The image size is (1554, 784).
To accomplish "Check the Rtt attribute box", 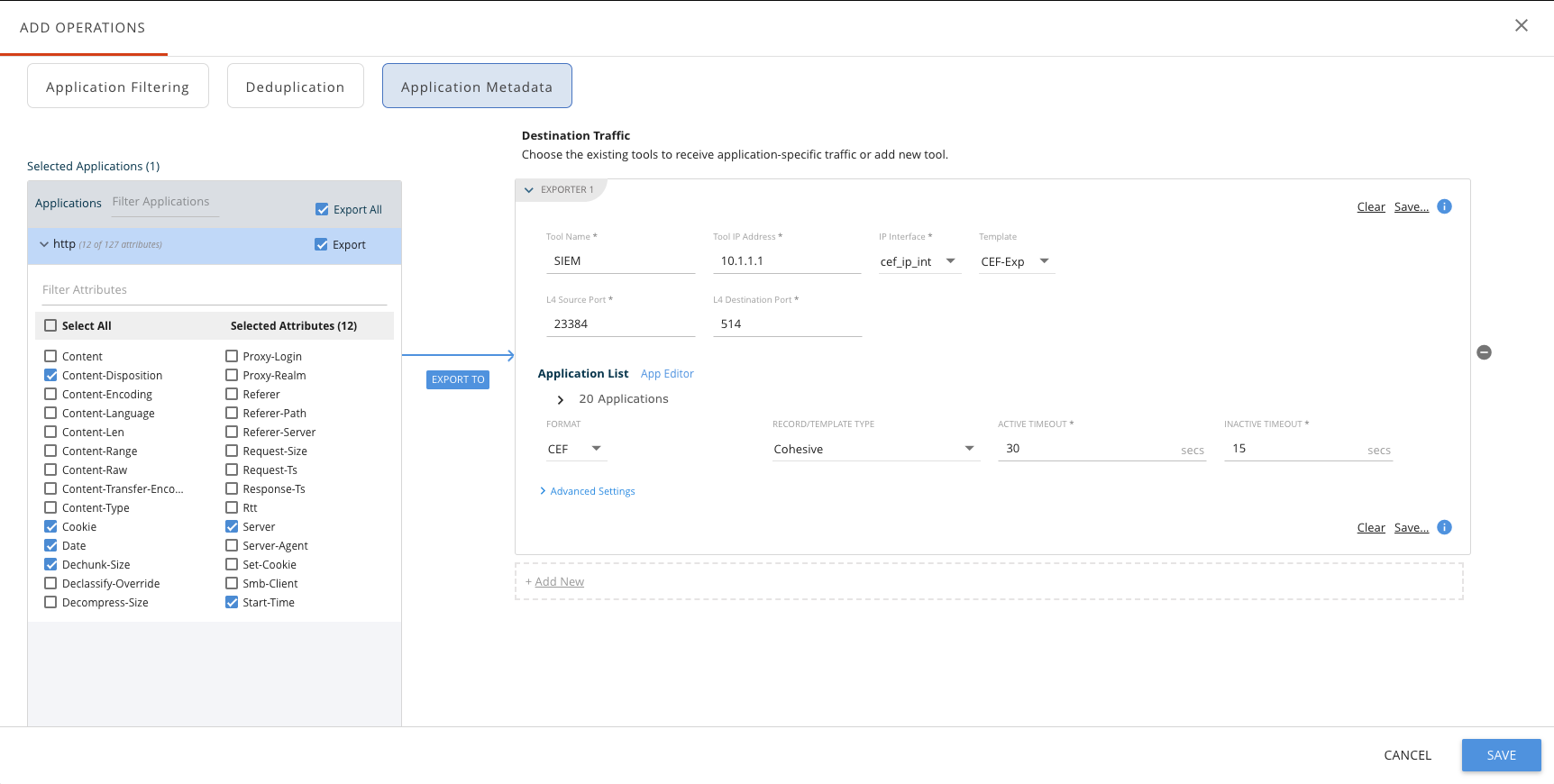I will [232, 507].
